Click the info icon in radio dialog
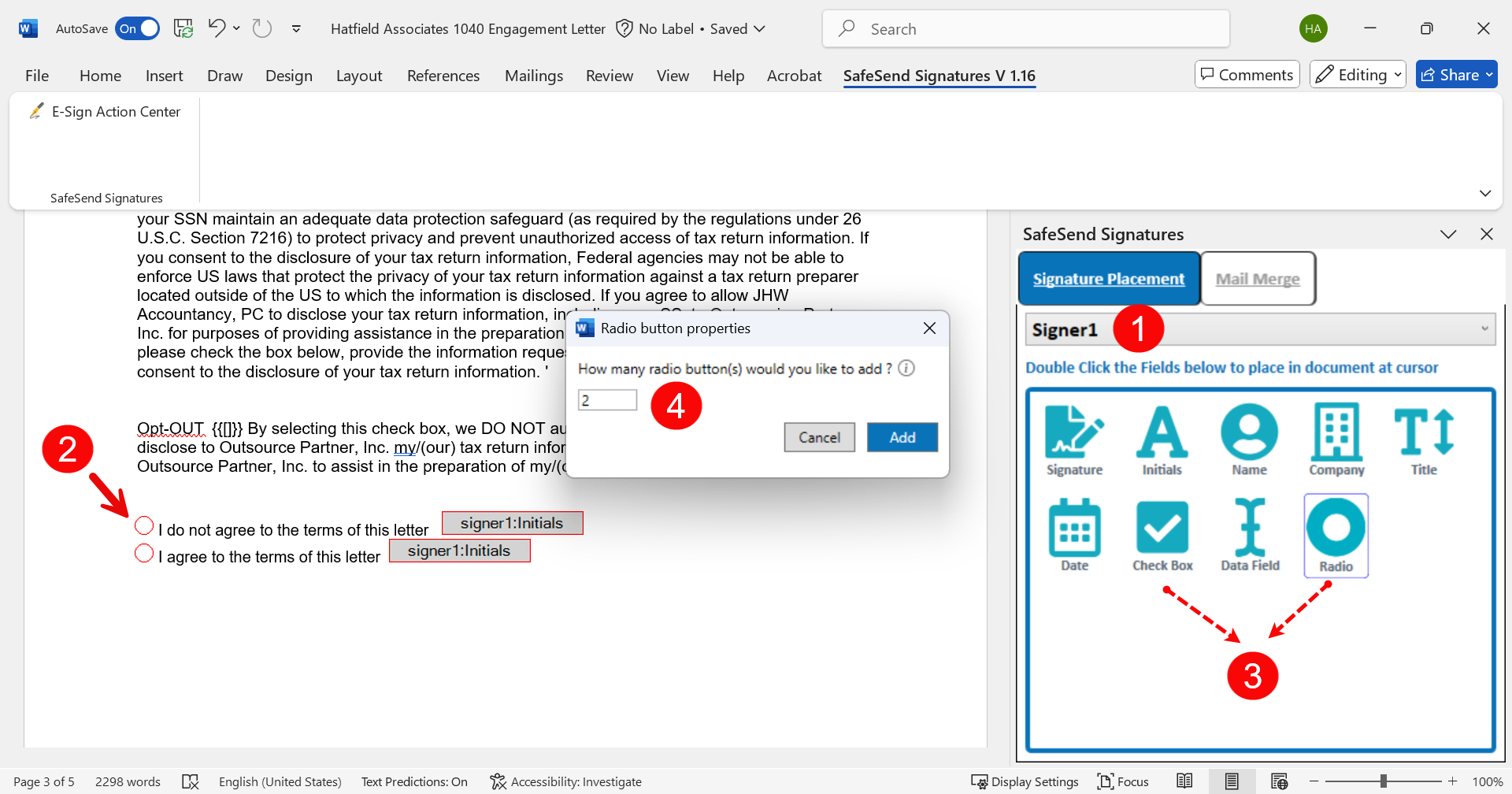 pyautogui.click(x=906, y=368)
